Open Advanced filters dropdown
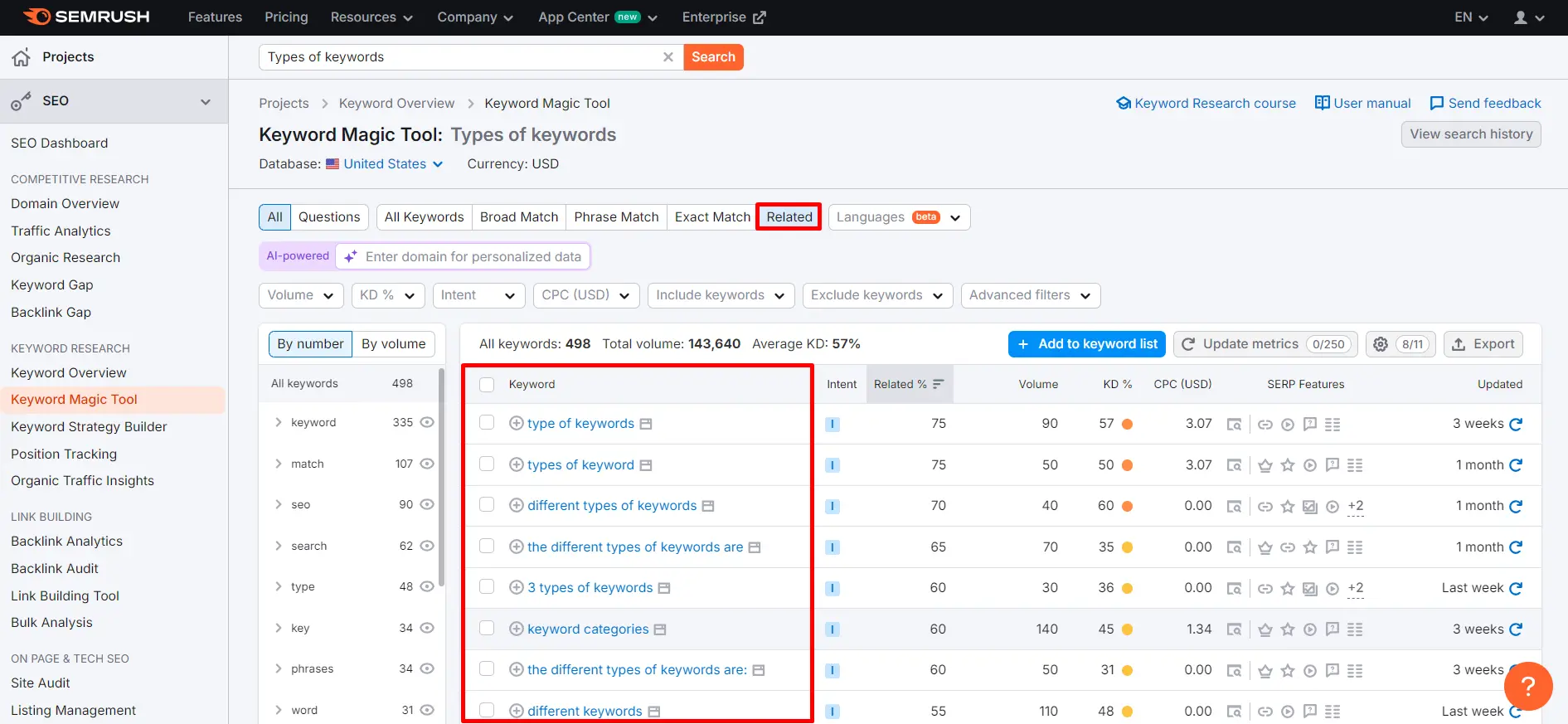1568x724 pixels. click(x=1031, y=295)
